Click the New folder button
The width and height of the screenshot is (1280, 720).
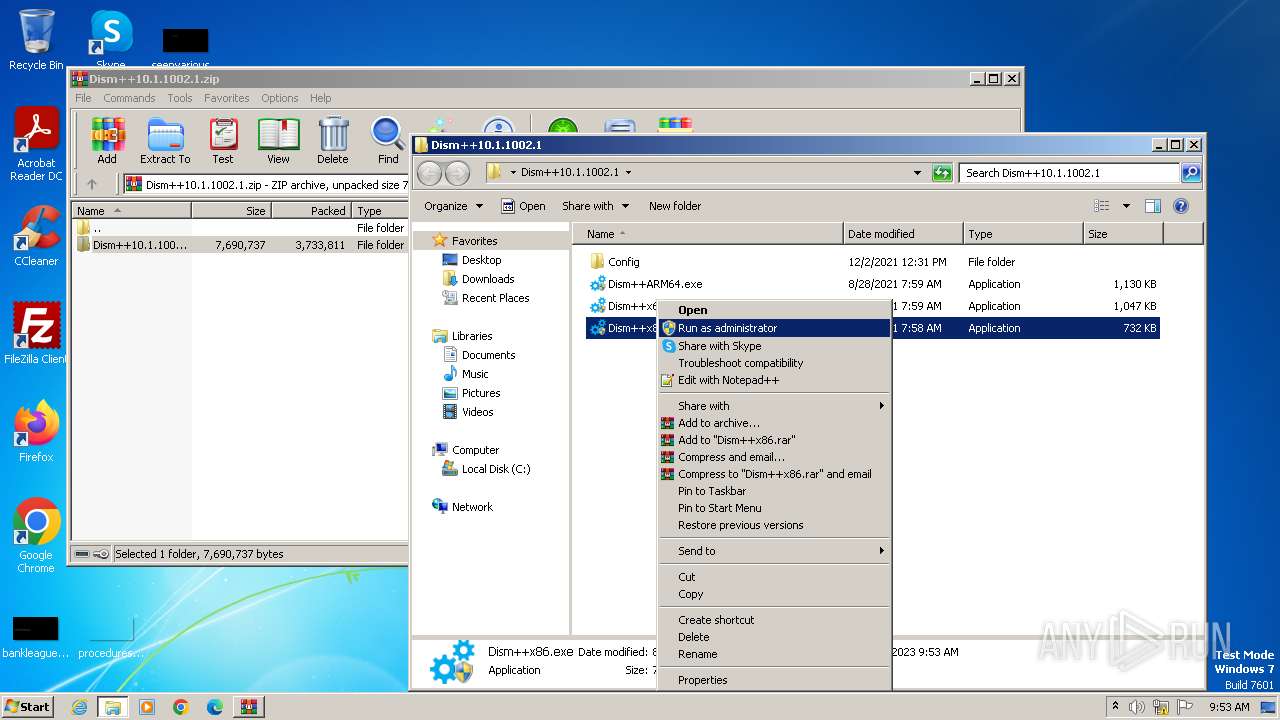coord(675,206)
